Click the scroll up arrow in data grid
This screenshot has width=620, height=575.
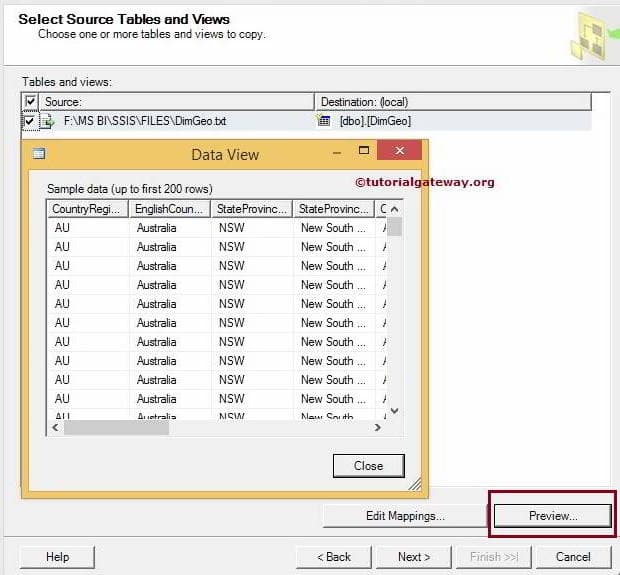[394, 209]
